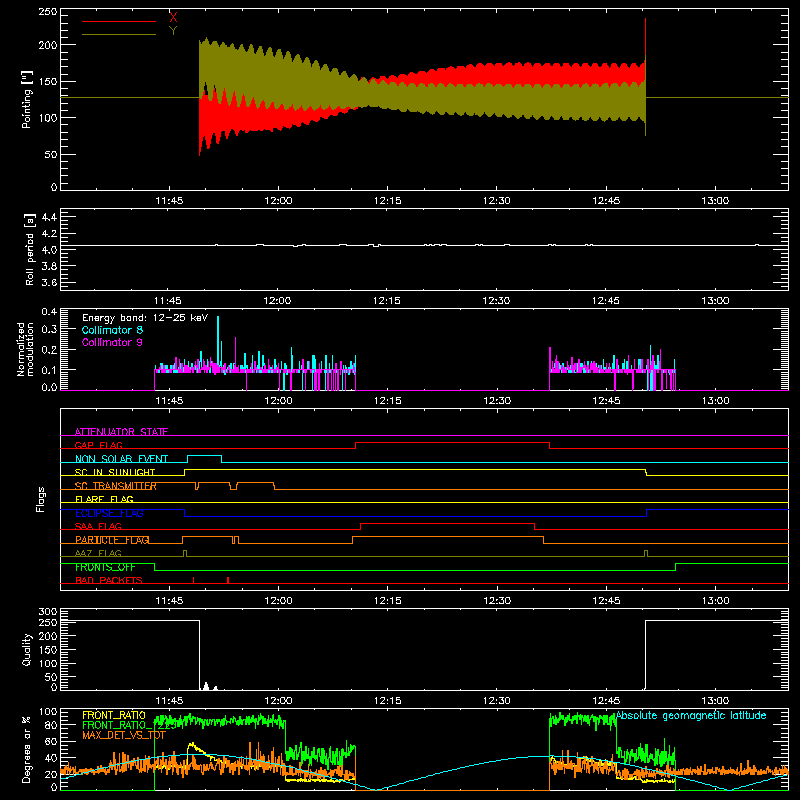Click the red X spike at pointing end
Viewport: 800px width, 800px height.
[x=645, y=38]
